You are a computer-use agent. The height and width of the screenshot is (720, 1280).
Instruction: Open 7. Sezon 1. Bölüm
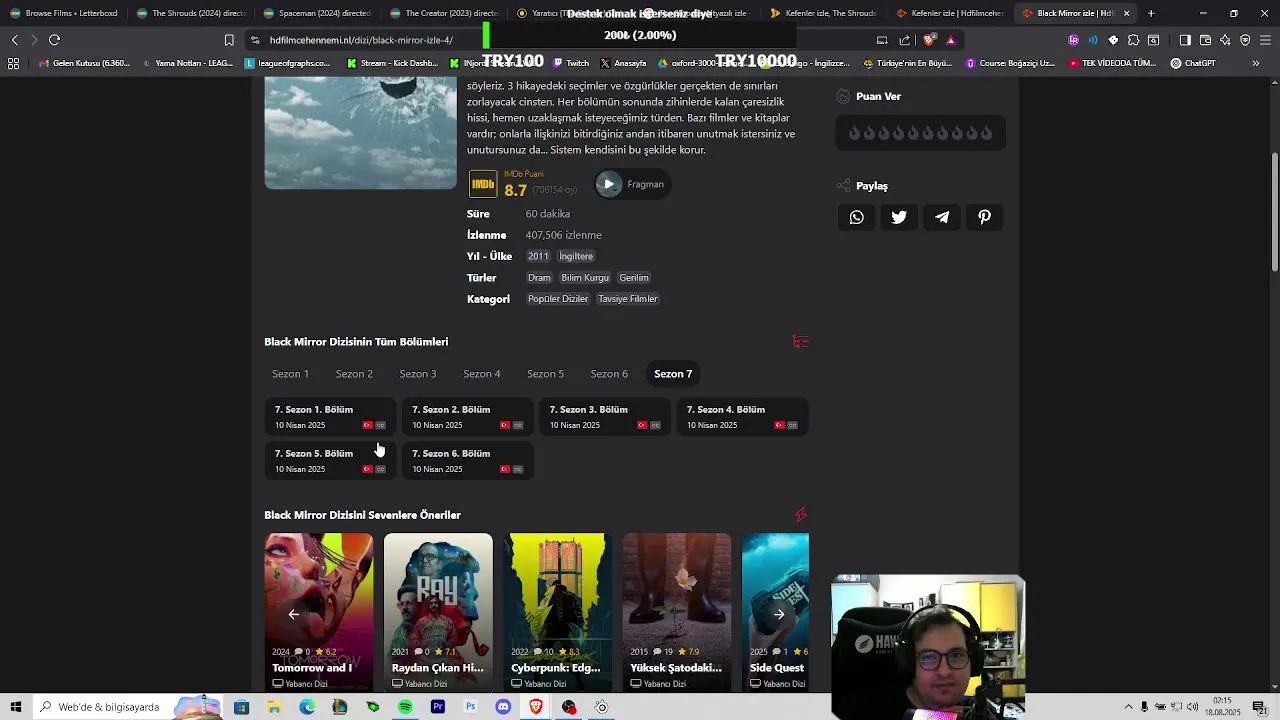tap(330, 417)
